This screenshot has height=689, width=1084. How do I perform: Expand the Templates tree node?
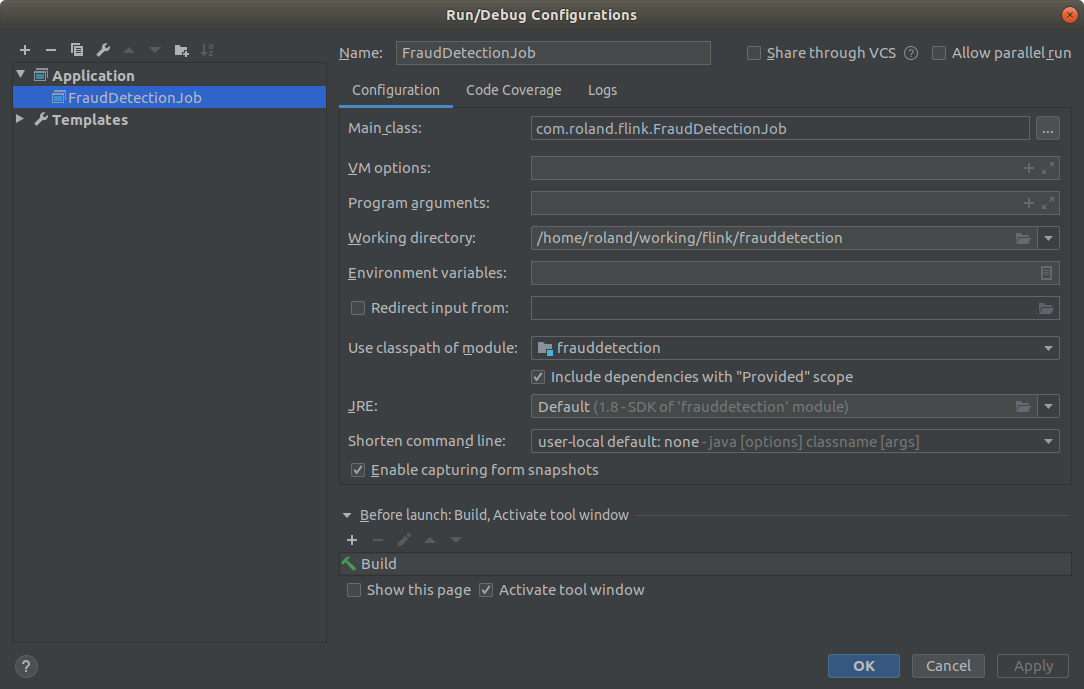pos(21,119)
